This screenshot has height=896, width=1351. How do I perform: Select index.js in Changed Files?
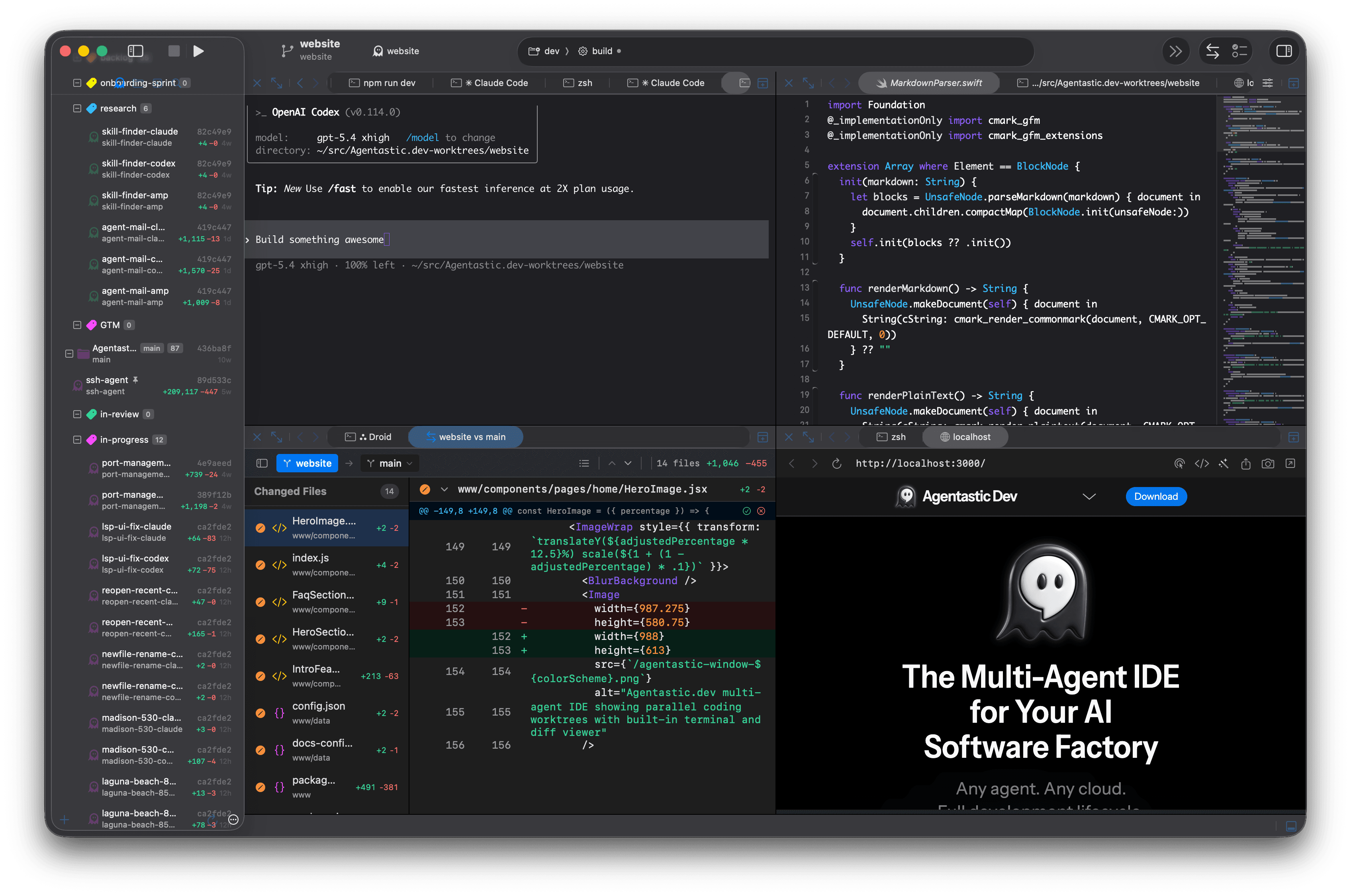pos(326,565)
